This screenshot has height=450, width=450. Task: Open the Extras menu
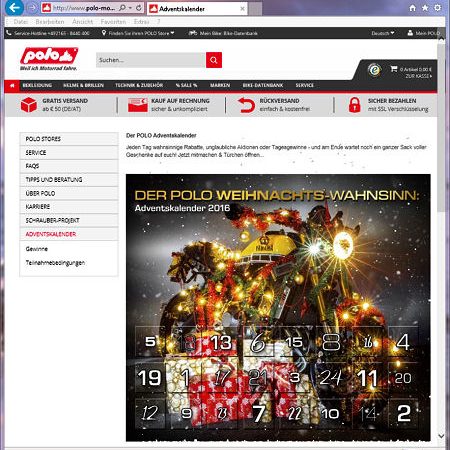(141, 22)
